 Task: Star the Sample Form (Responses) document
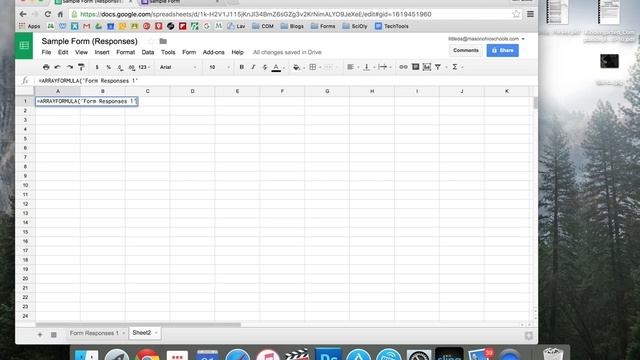pos(151,41)
